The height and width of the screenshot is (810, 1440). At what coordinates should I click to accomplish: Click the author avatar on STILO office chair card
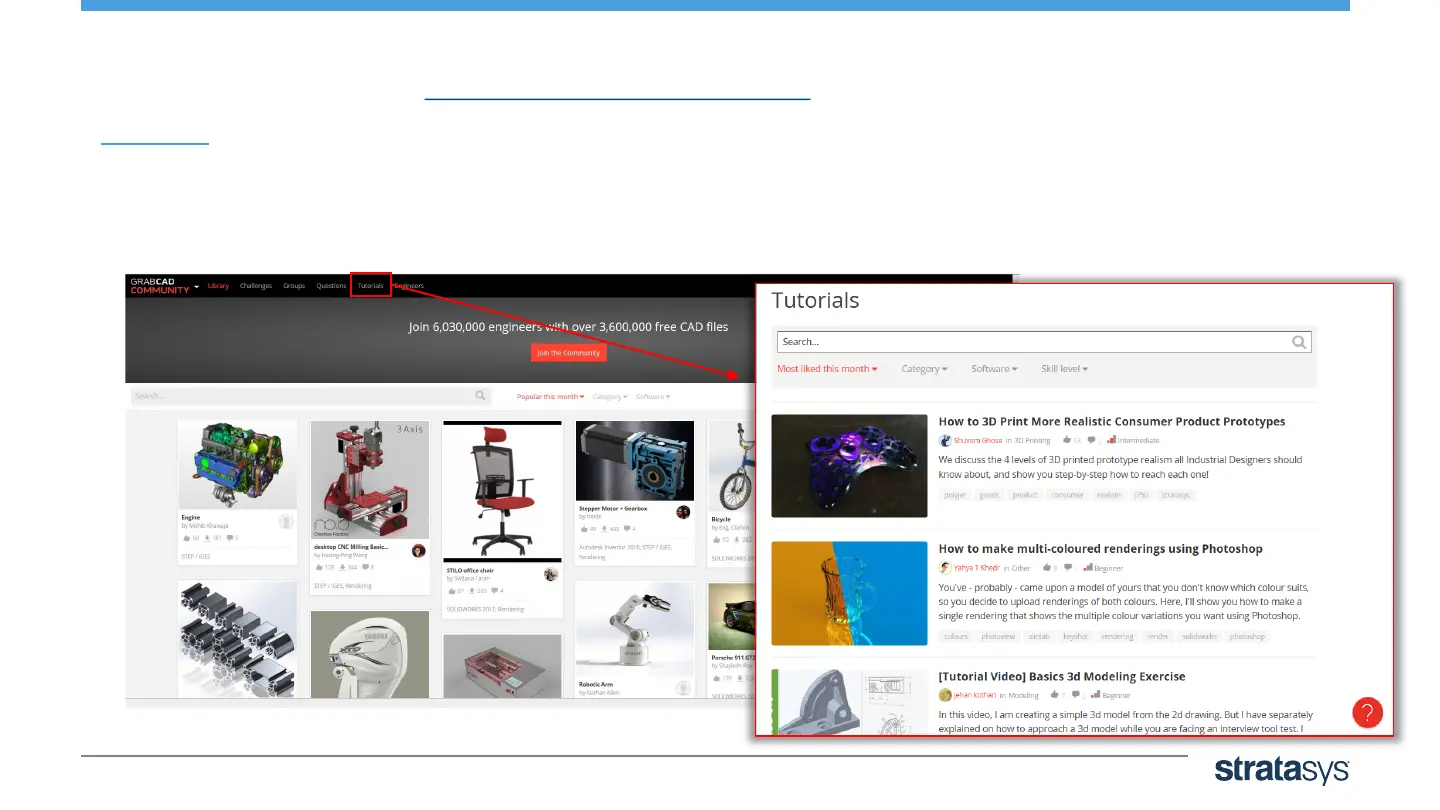click(x=550, y=574)
